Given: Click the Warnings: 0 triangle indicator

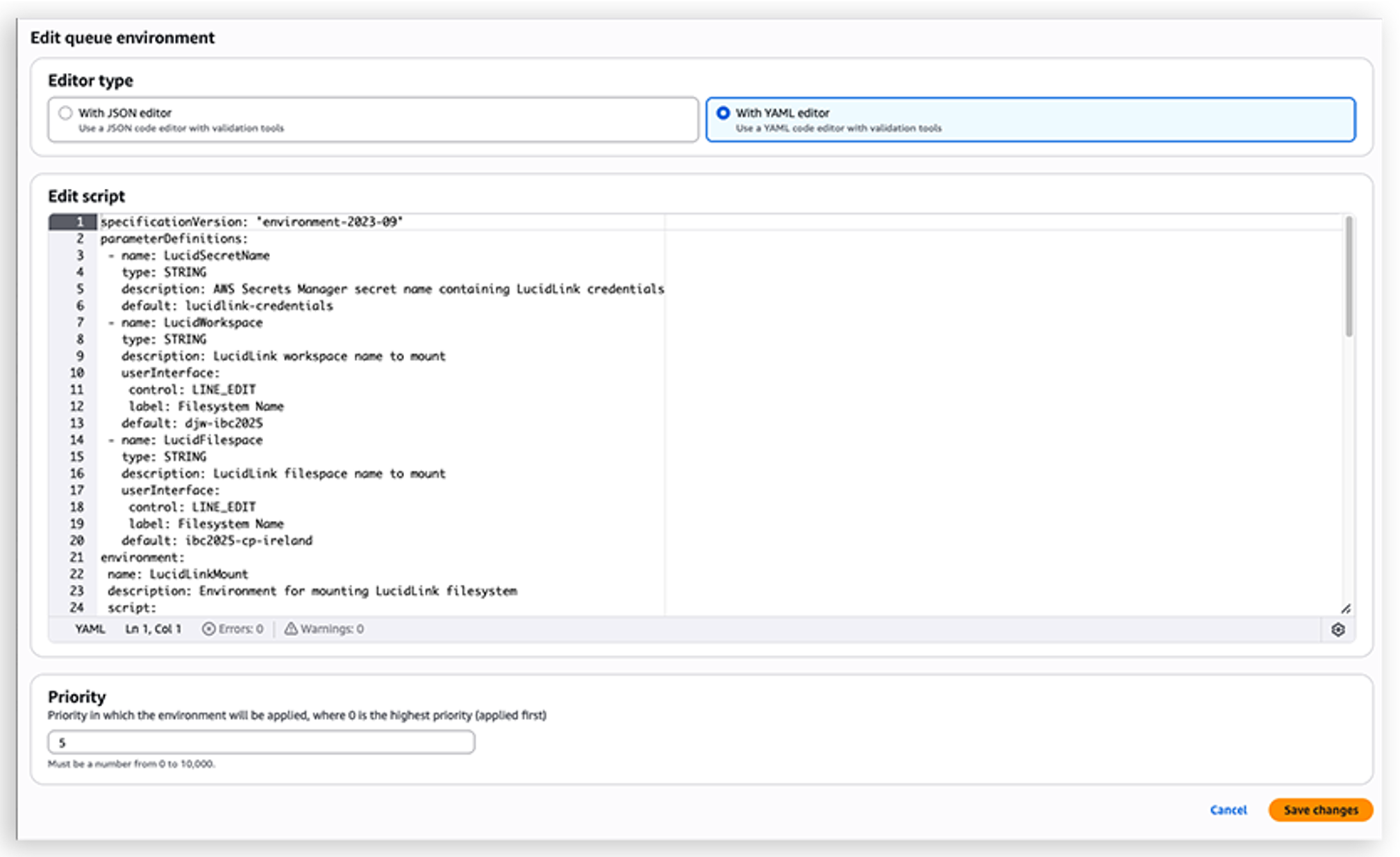Looking at the screenshot, I should (291, 629).
